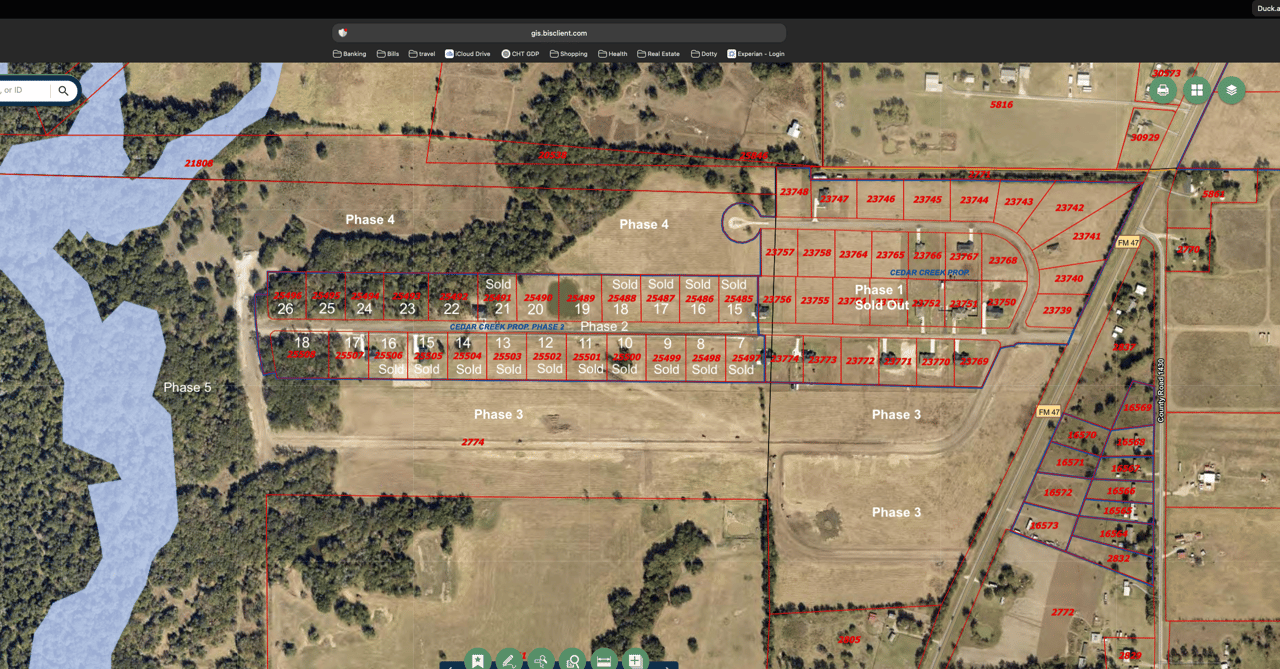This screenshot has width=1280, height=669.
Task: Click the gis.bisclient.com address bar
Action: tap(559, 33)
